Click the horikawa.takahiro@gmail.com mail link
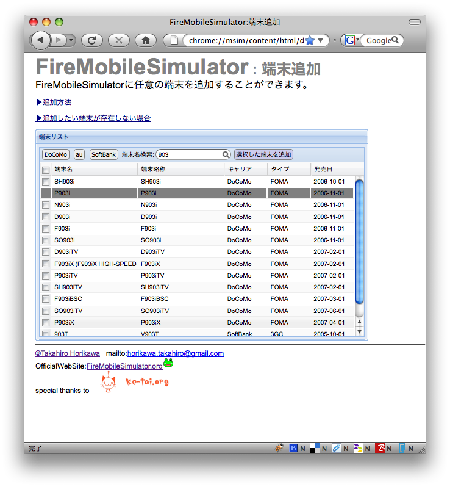Viewport: 450px width, 487px height. coord(175,353)
